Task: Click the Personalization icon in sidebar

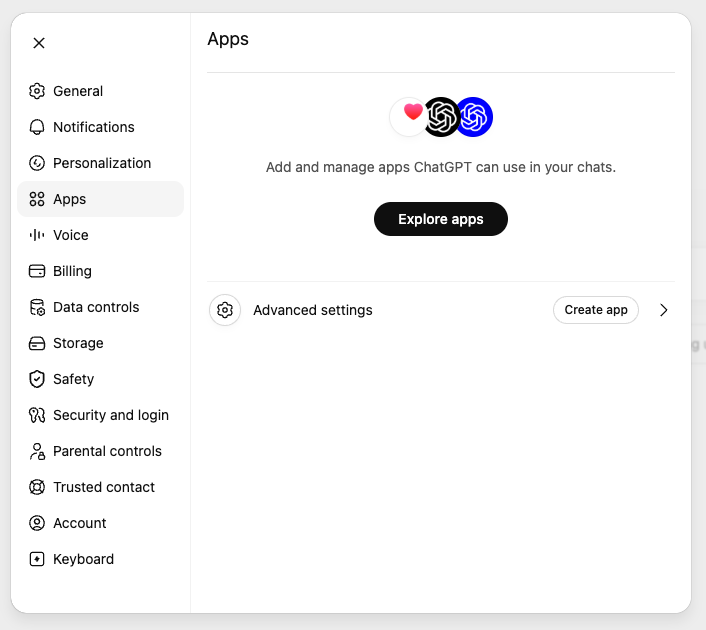Action: coord(37,163)
